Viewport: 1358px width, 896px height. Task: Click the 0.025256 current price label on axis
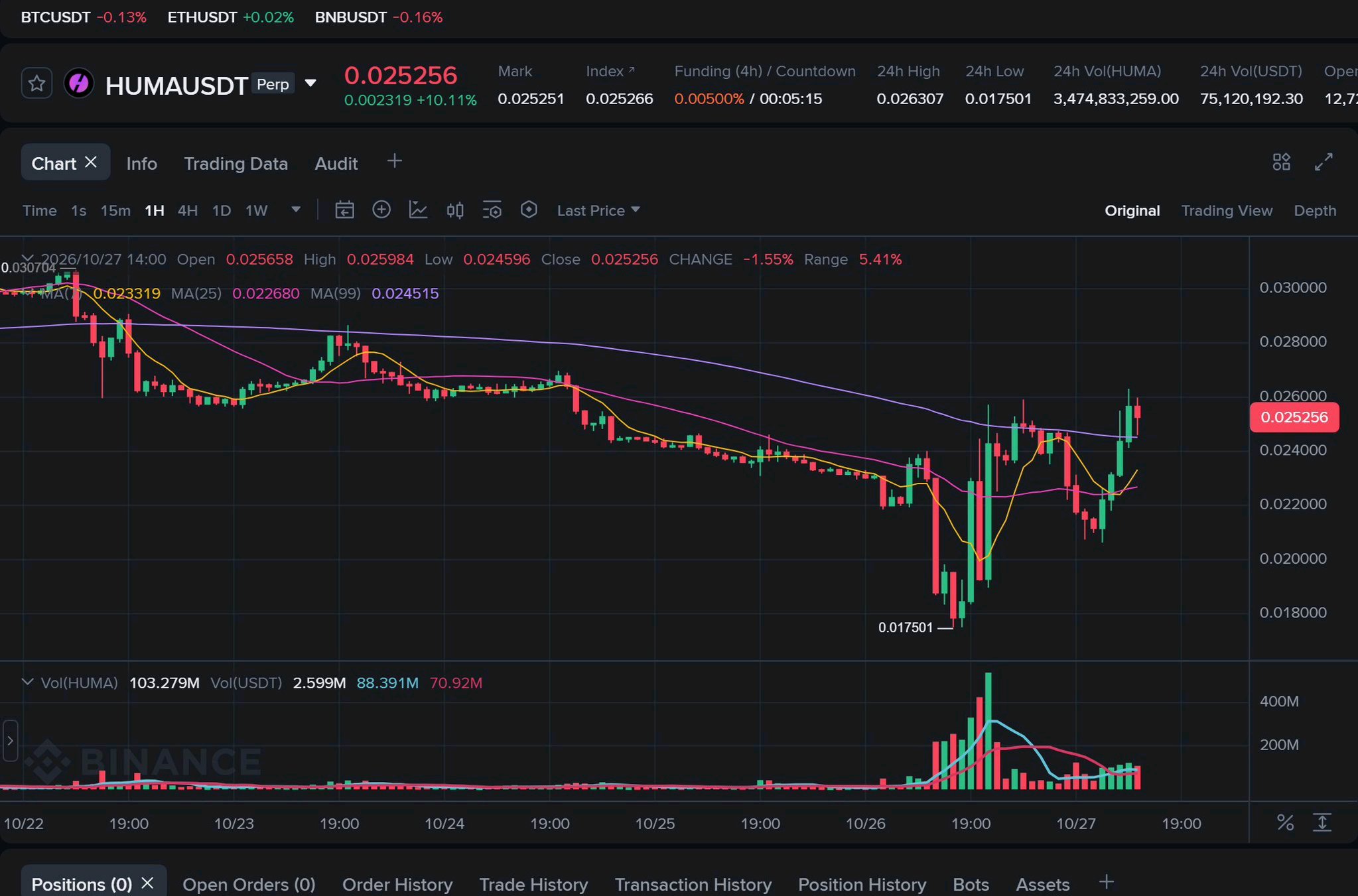1294,417
